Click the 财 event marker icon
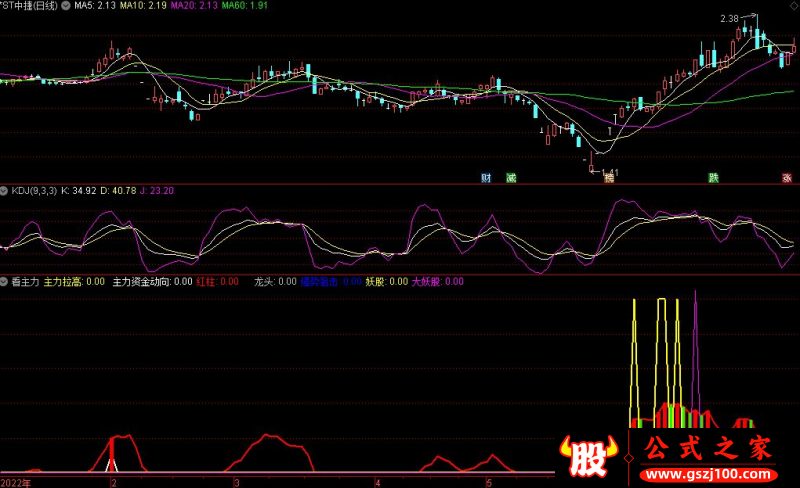Viewport: 800px width, 488px height. [486, 178]
